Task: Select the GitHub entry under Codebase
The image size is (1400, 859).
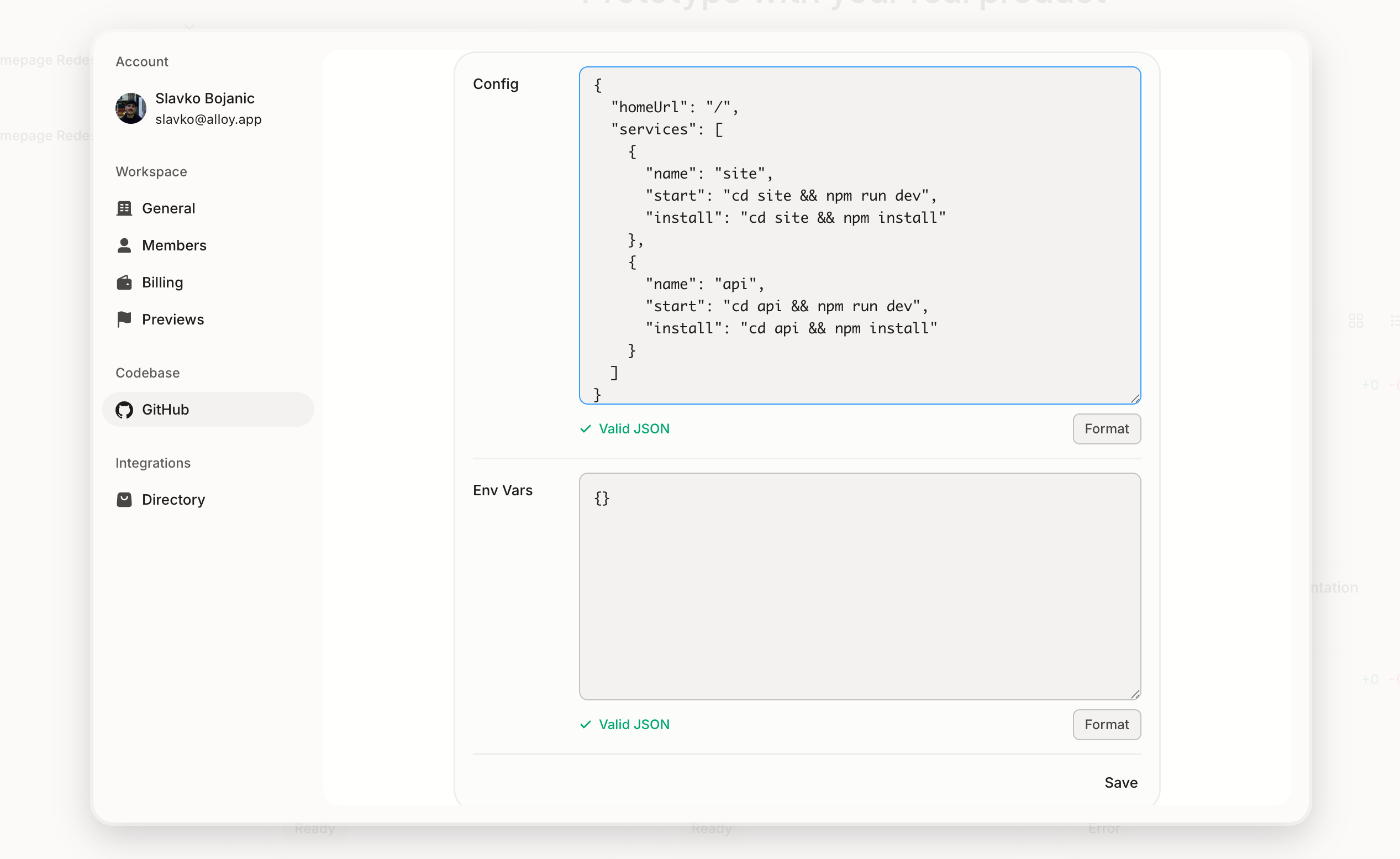Action: (x=165, y=409)
